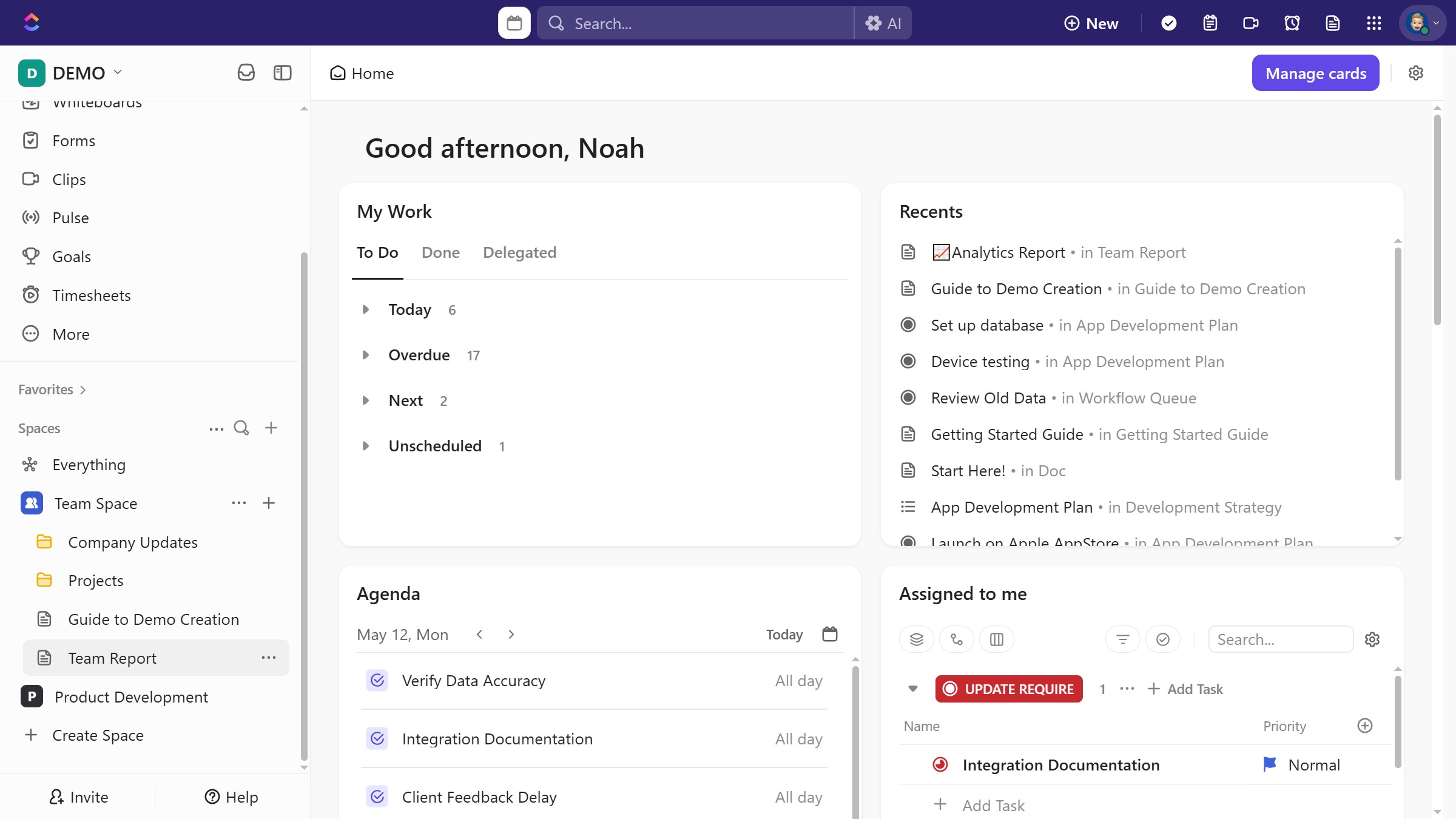The image size is (1456, 819).
Task: Click the top Search bar
Action: tap(695, 23)
